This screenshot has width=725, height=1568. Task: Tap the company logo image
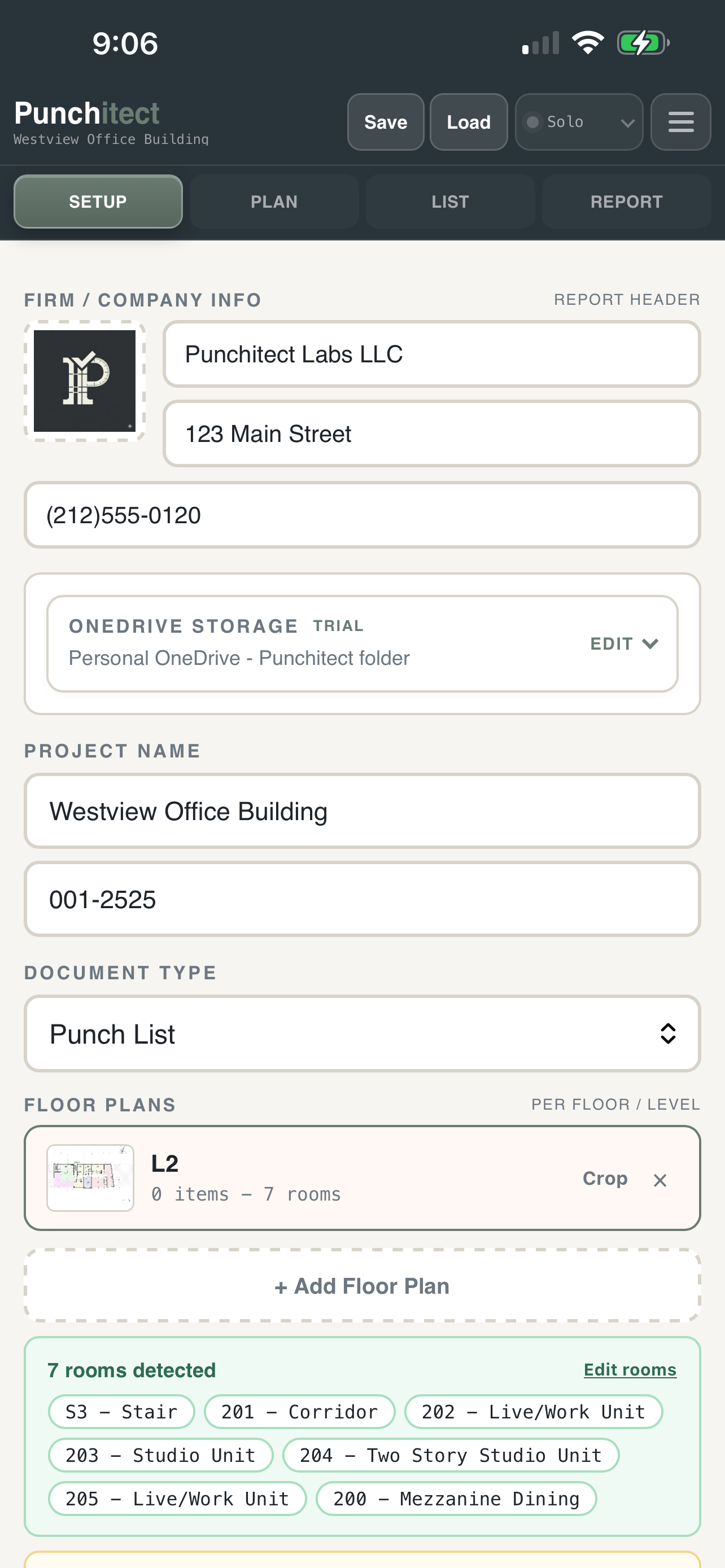click(85, 381)
